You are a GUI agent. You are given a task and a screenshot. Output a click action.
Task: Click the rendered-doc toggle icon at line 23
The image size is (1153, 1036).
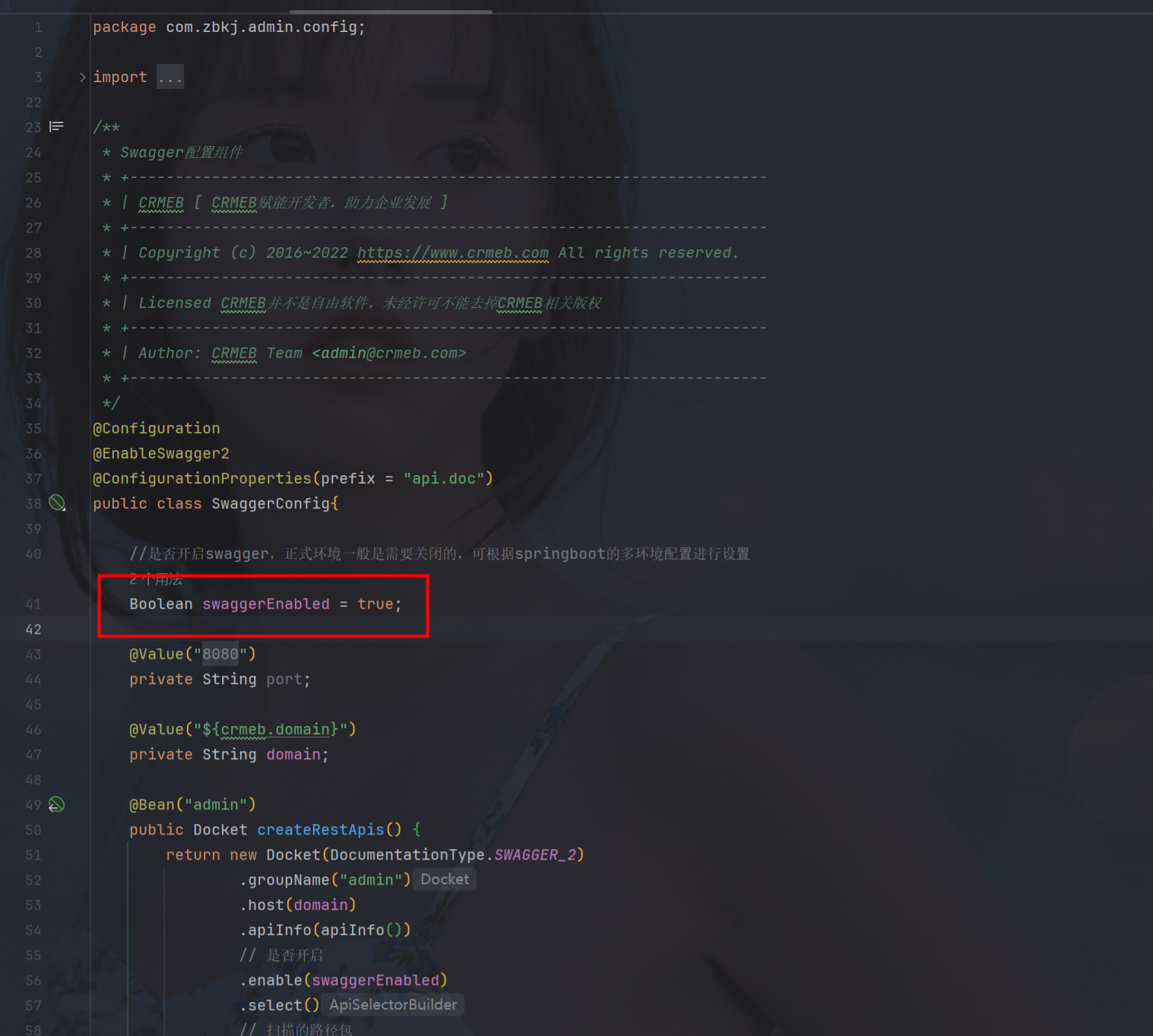click(56, 126)
